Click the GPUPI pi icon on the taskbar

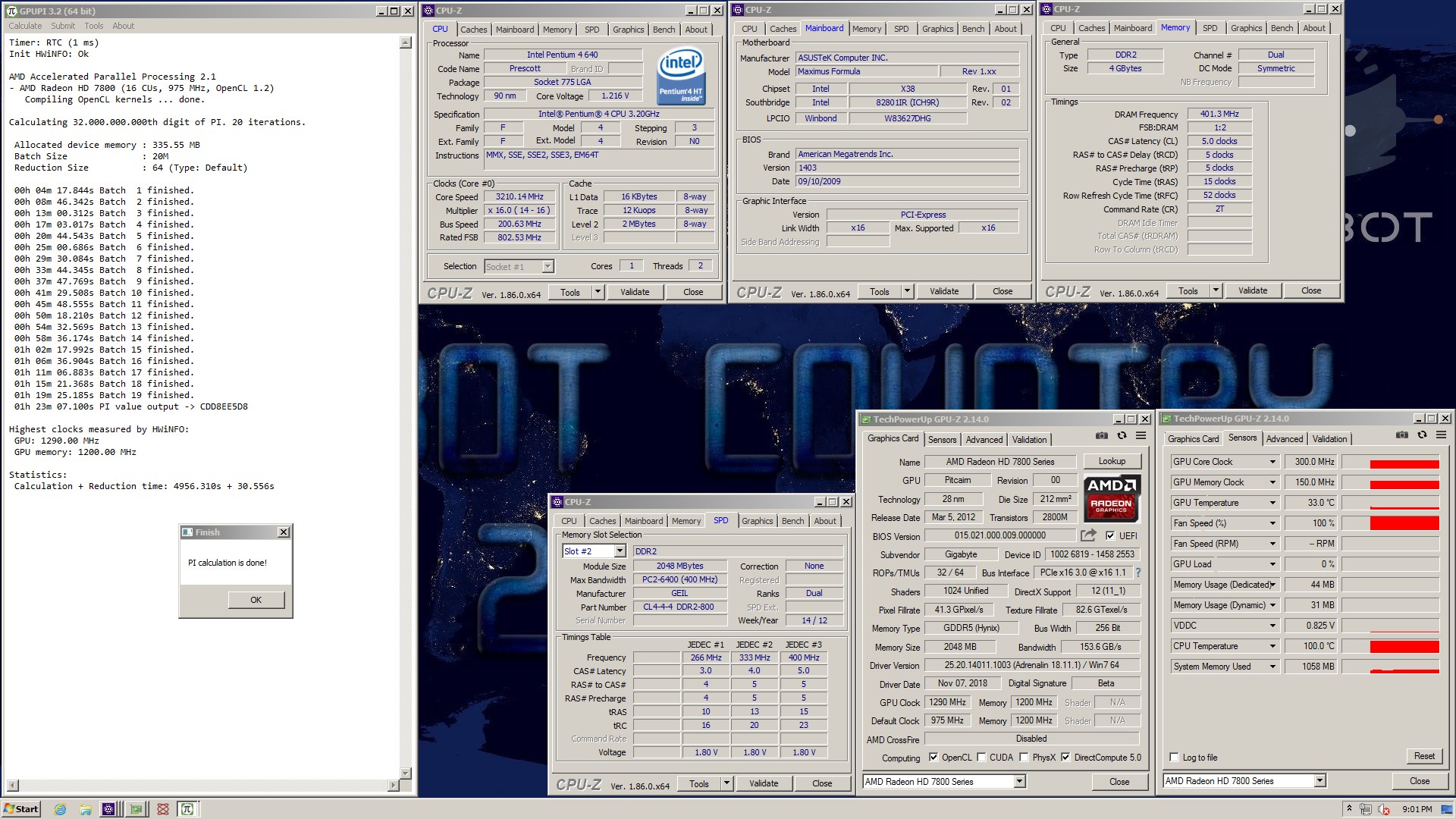coord(187,809)
